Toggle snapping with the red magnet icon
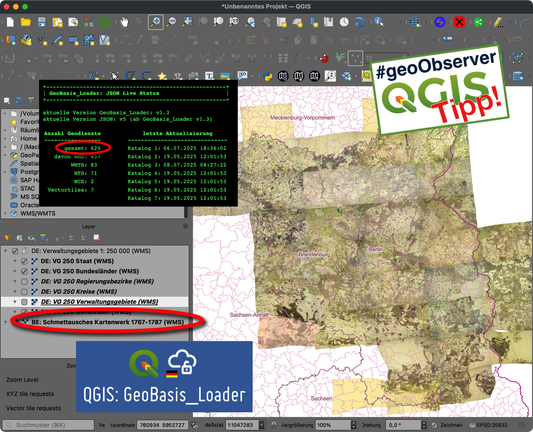 click(x=324, y=58)
